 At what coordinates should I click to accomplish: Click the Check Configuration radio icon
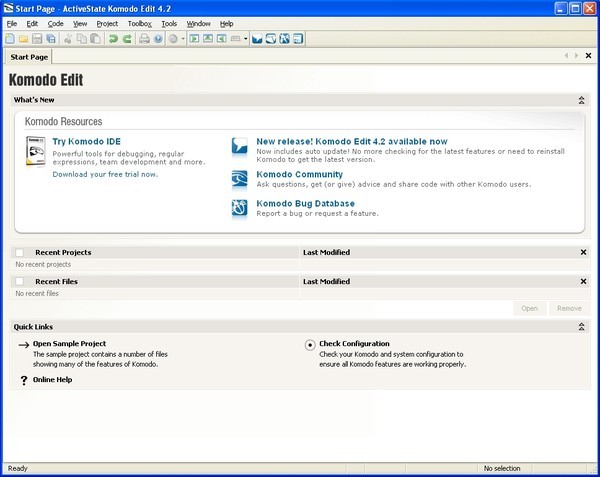310,345
